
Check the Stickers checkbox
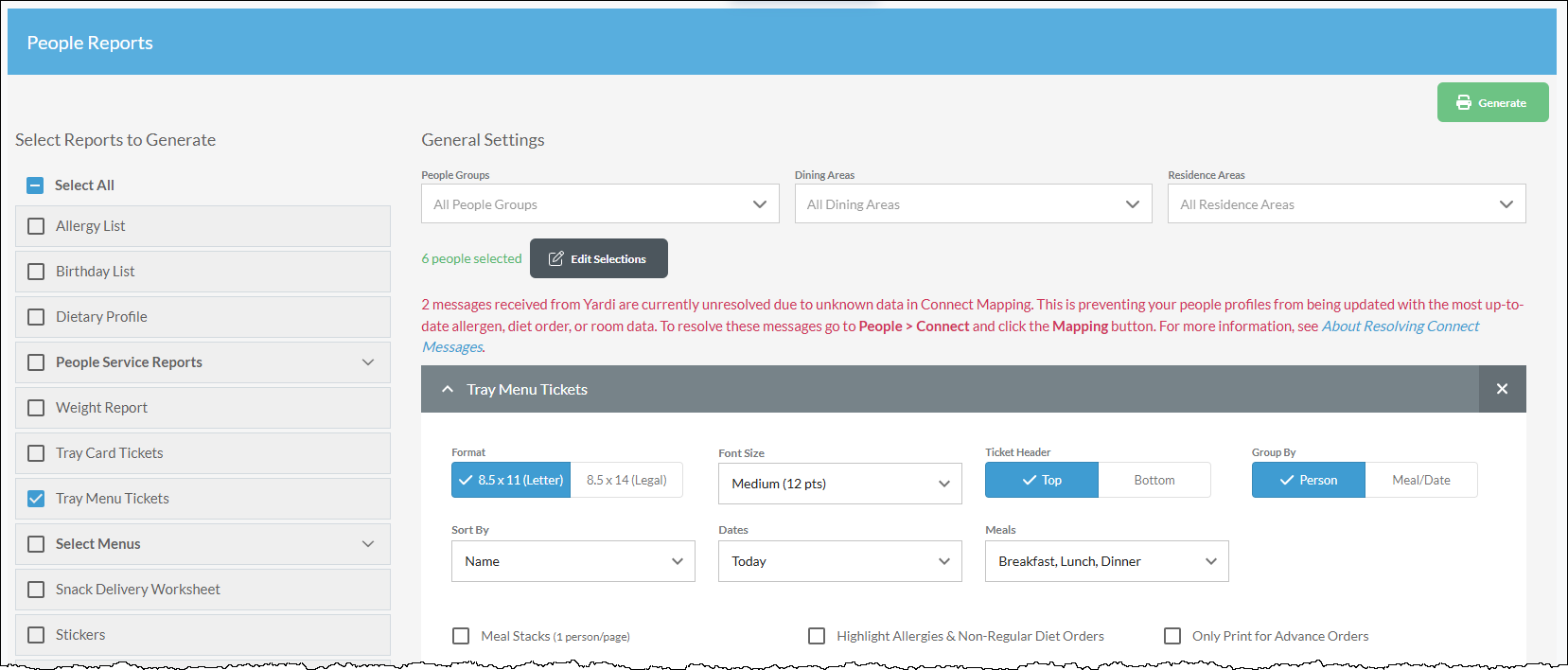[x=36, y=635]
